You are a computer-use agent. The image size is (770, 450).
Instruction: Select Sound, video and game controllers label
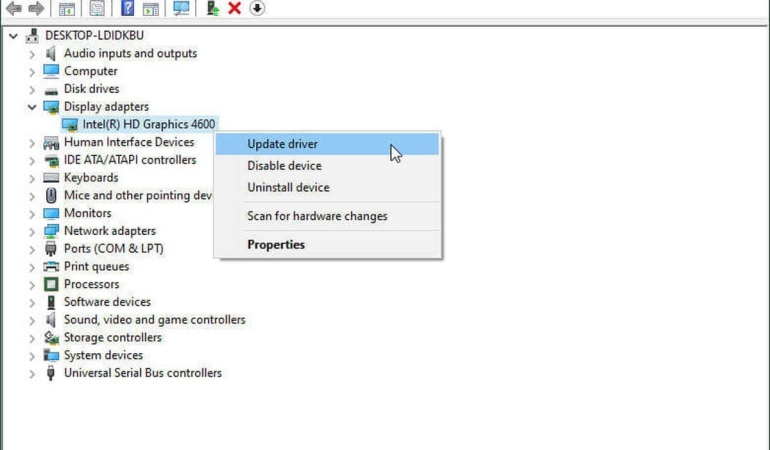pos(155,320)
